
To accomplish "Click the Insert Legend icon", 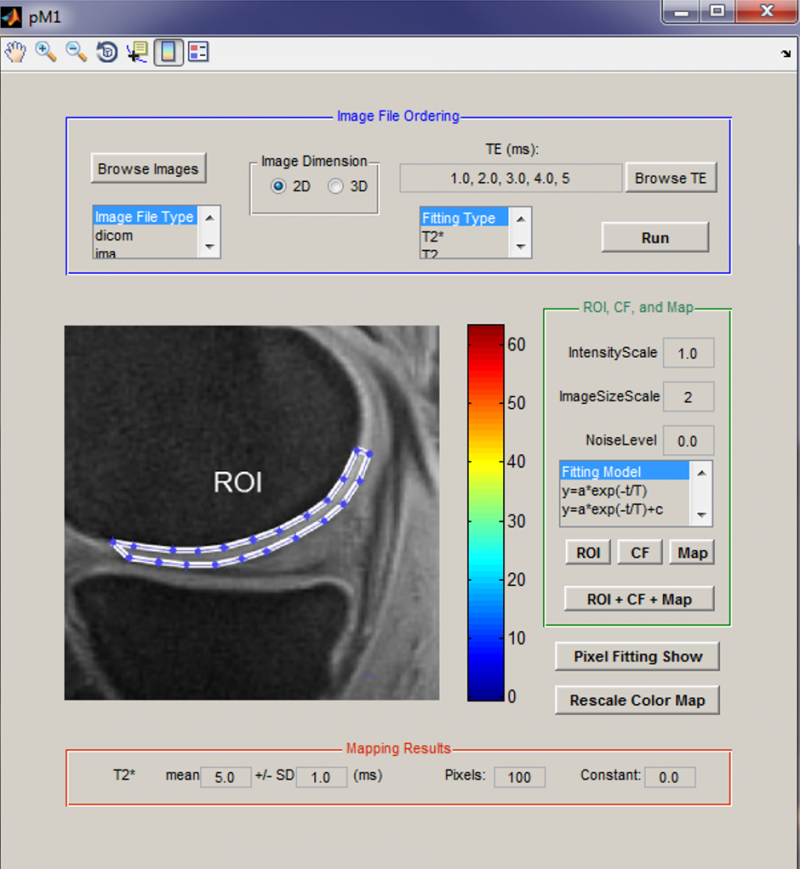I will pos(198,52).
